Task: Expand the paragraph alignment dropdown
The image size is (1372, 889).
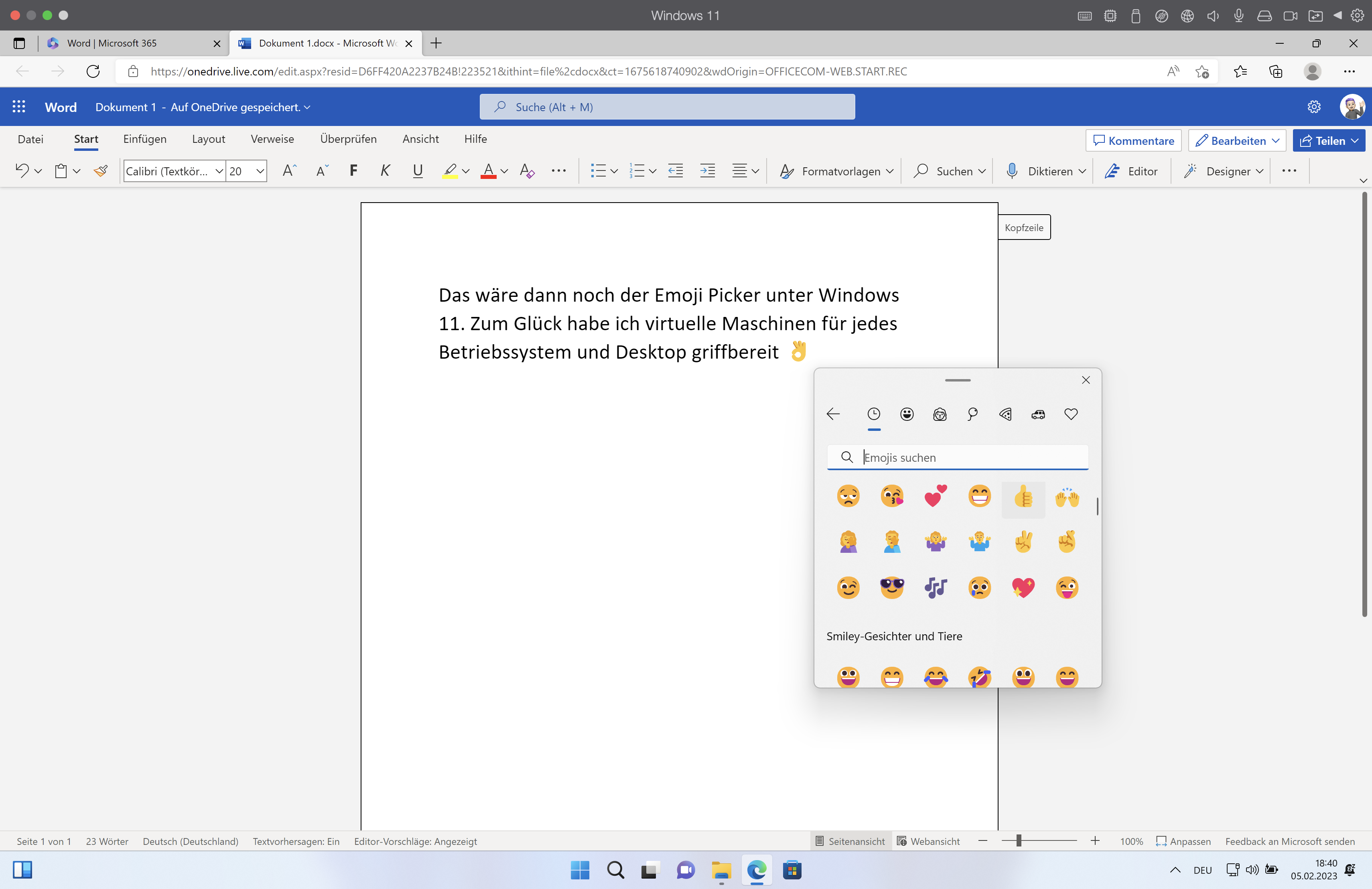Action: 755,170
